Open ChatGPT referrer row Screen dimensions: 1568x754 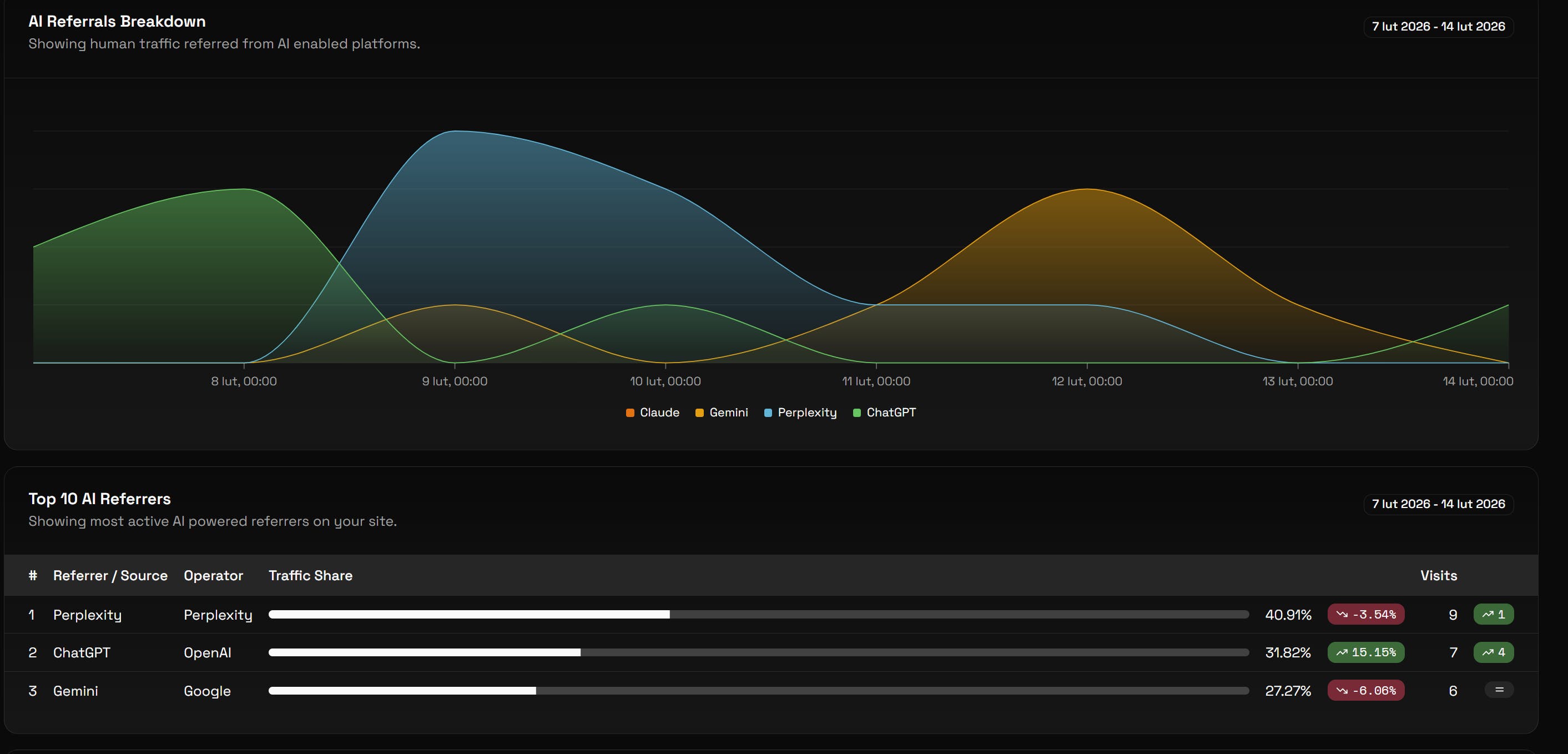coord(82,653)
